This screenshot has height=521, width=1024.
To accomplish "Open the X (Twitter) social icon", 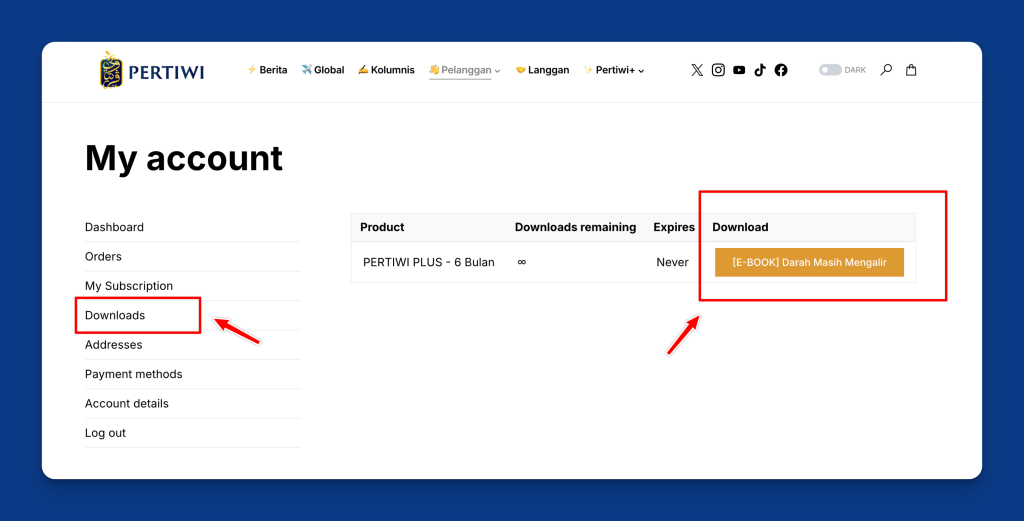I will [697, 70].
